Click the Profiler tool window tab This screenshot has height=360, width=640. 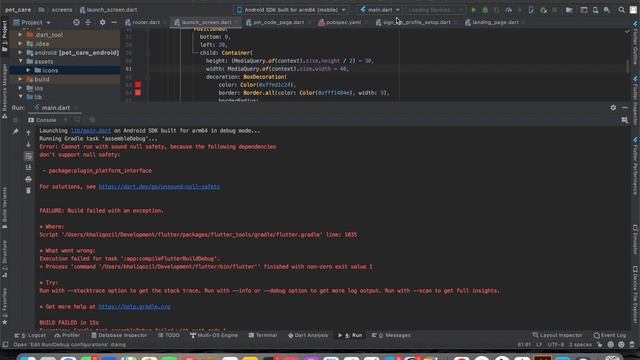point(67,335)
